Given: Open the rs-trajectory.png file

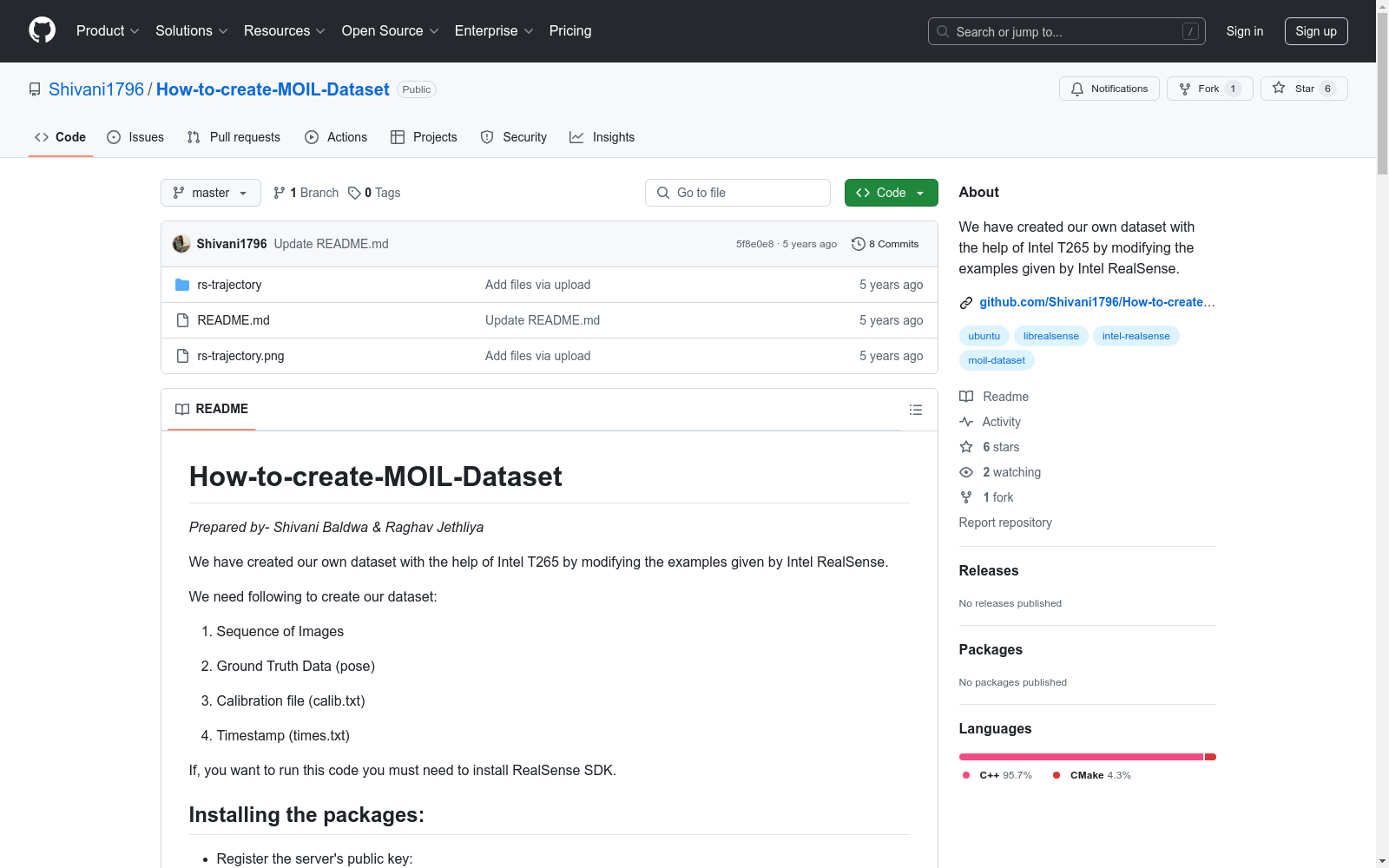Looking at the screenshot, I should pos(240,356).
